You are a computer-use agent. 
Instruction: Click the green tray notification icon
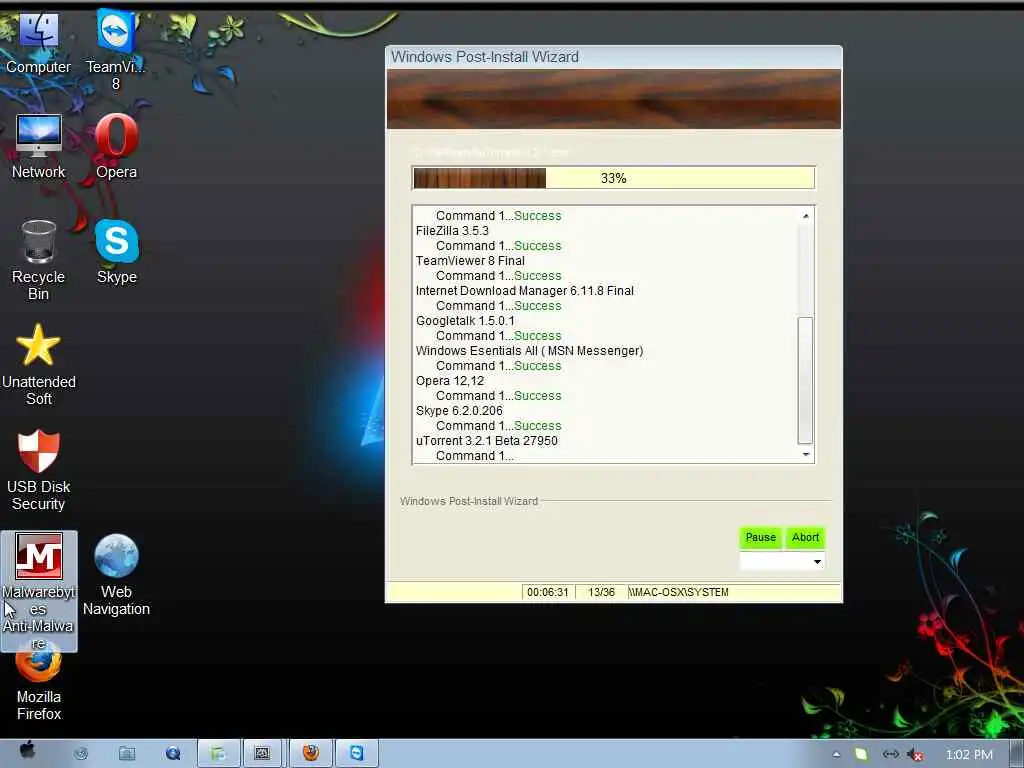(x=861, y=754)
